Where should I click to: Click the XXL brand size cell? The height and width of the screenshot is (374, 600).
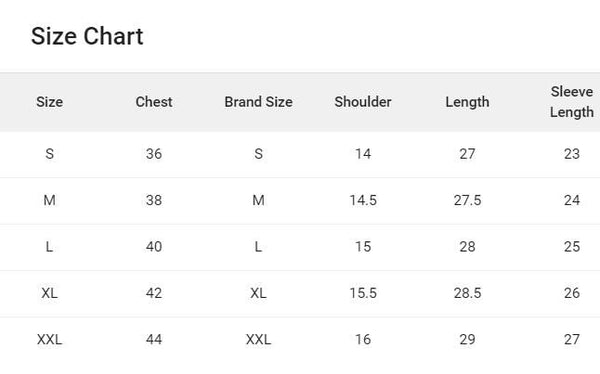(258, 339)
